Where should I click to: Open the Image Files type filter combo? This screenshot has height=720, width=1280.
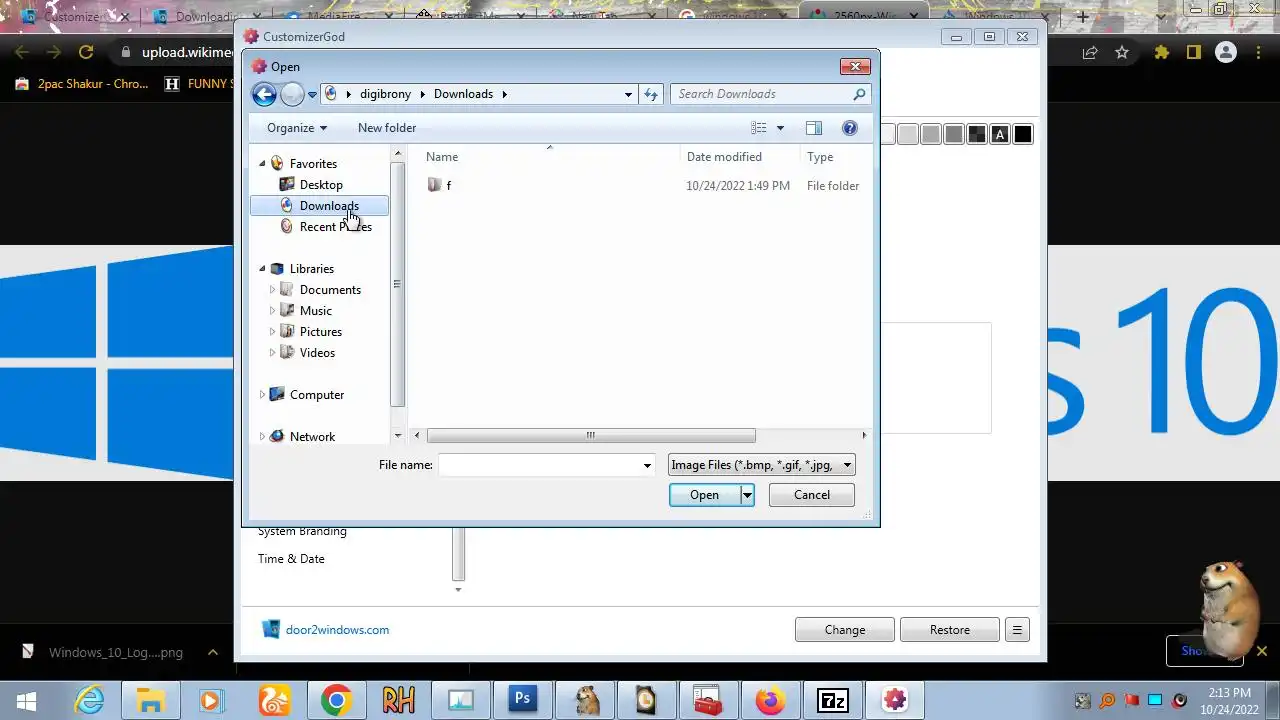pyautogui.click(x=762, y=465)
